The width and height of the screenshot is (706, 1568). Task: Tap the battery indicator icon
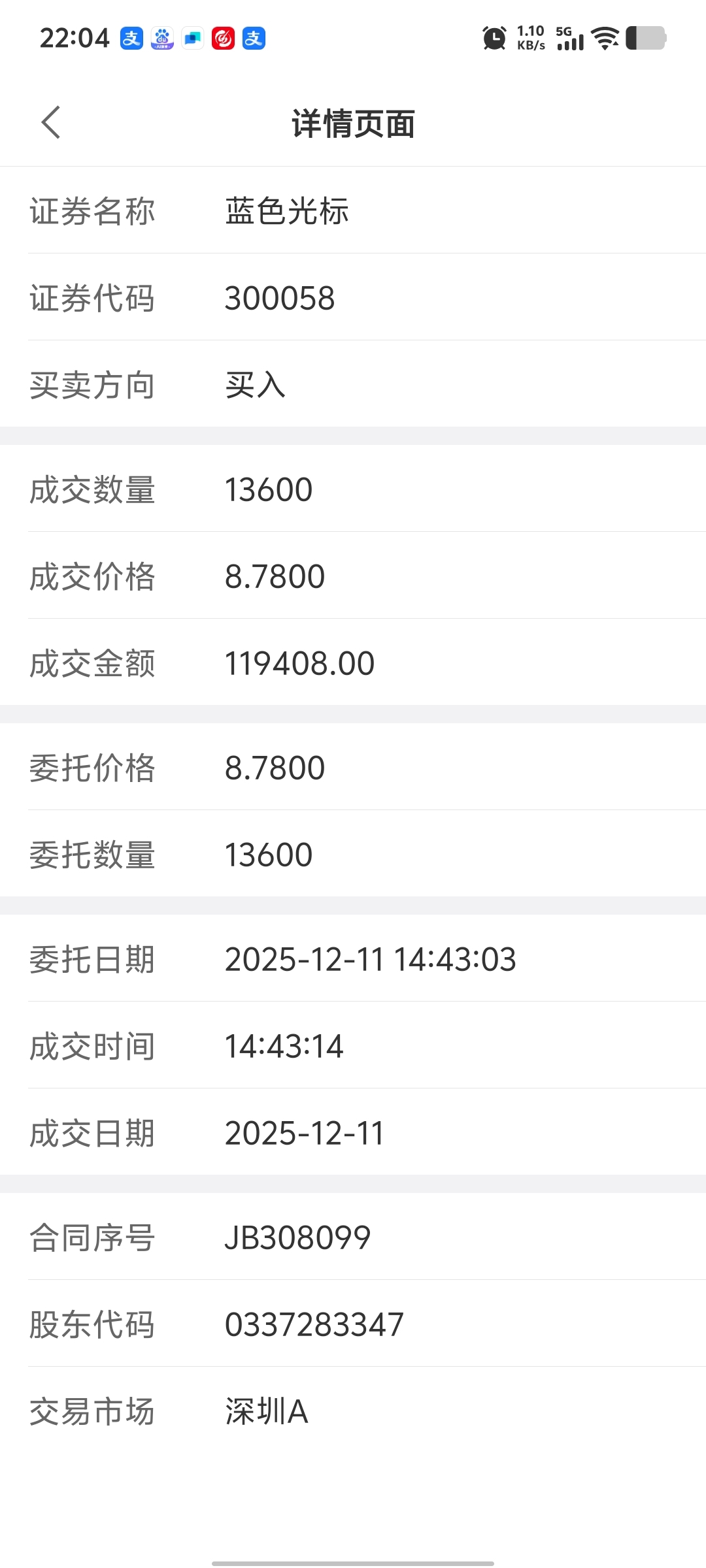(x=646, y=38)
